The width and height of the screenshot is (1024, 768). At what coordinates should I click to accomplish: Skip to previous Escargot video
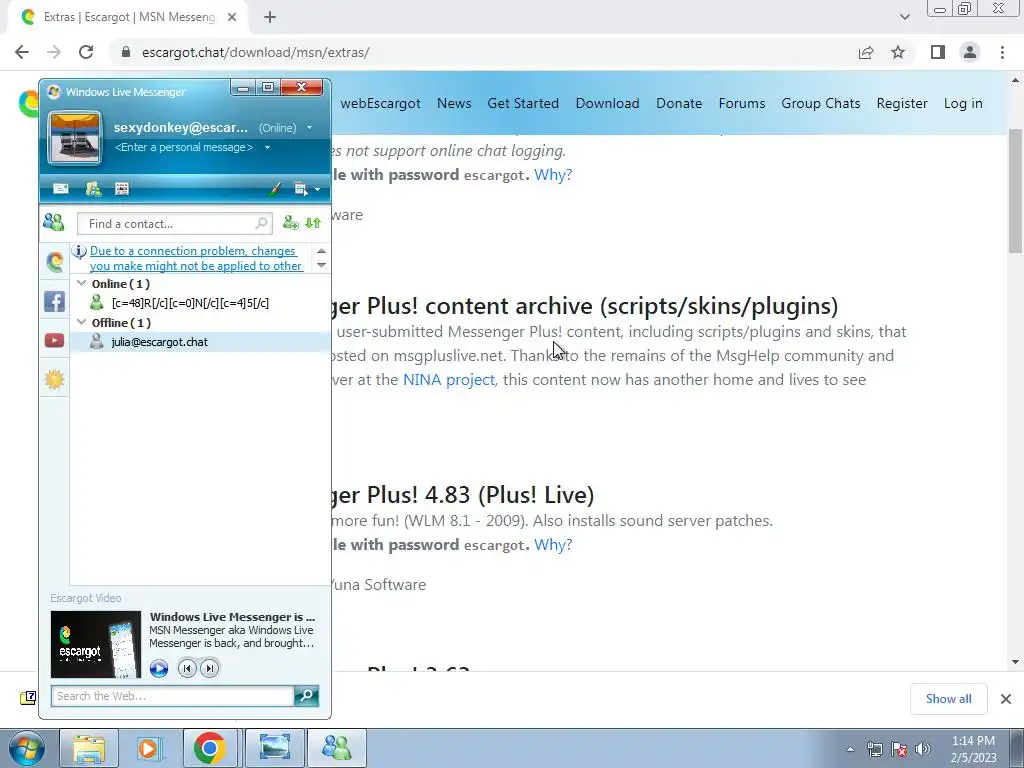click(x=187, y=668)
